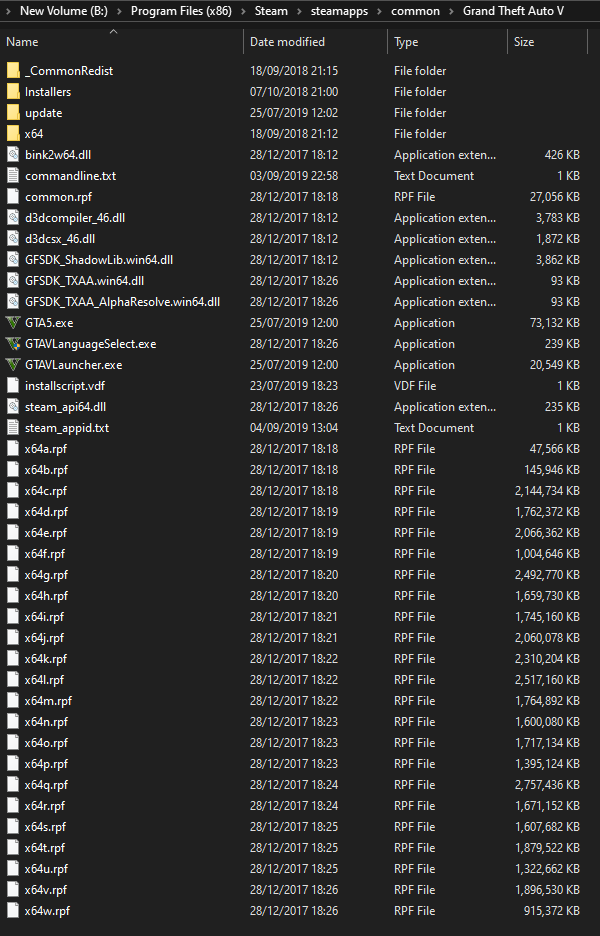Select file name x64h.rpf
This screenshot has width=600, height=936.
pyautogui.click(x=46, y=596)
